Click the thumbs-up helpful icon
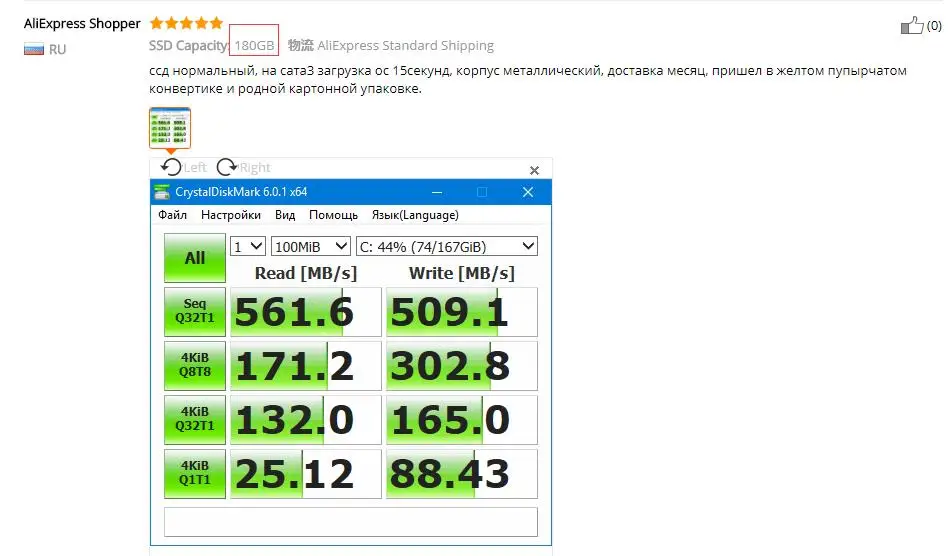948x556 pixels. pyautogui.click(x=912, y=25)
